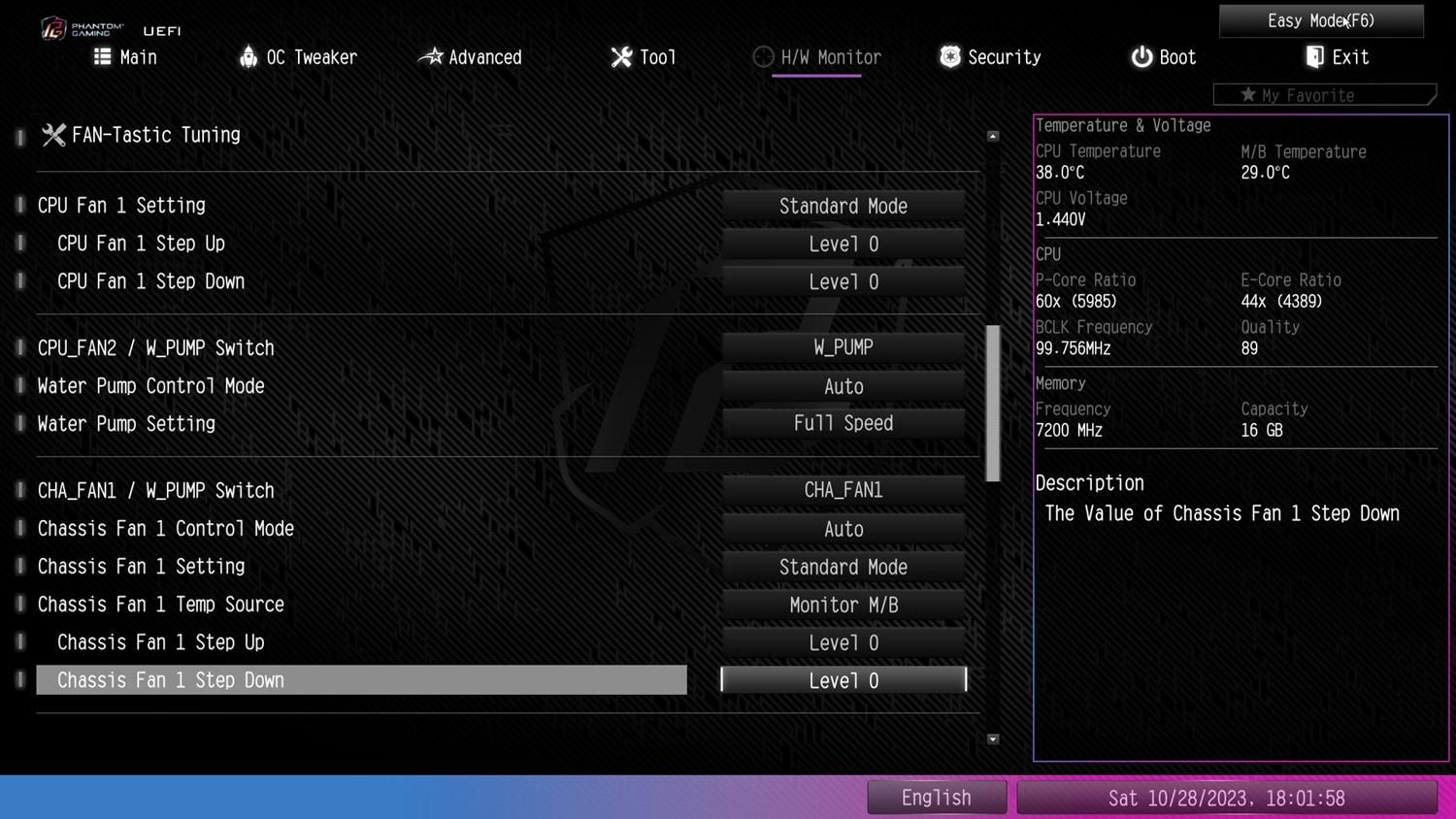Image resolution: width=1456 pixels, height=819 pixels.
Task: Click the My Favorite button
Action: point(1324,95)
